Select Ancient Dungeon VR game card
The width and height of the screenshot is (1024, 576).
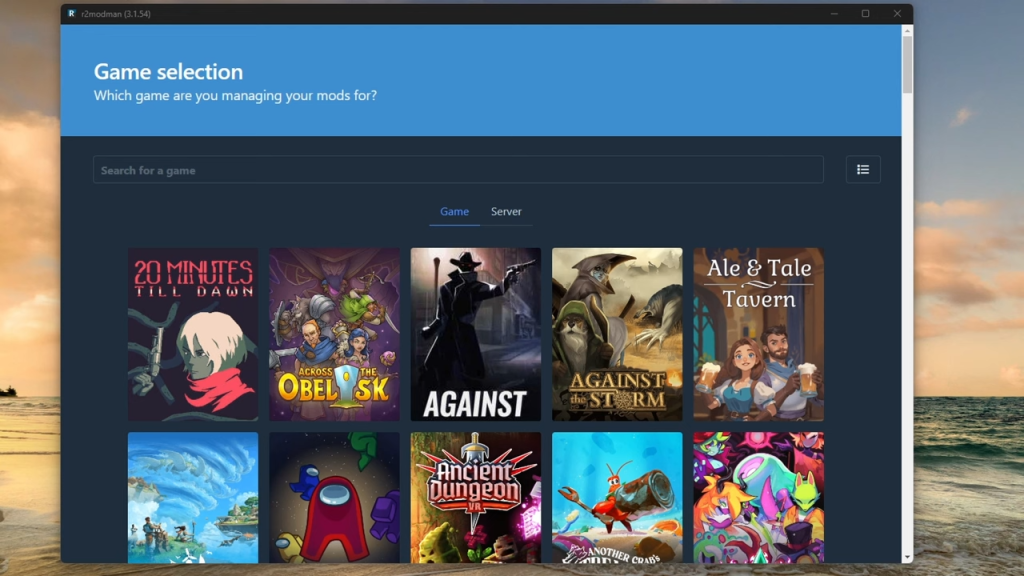[475, 497]
